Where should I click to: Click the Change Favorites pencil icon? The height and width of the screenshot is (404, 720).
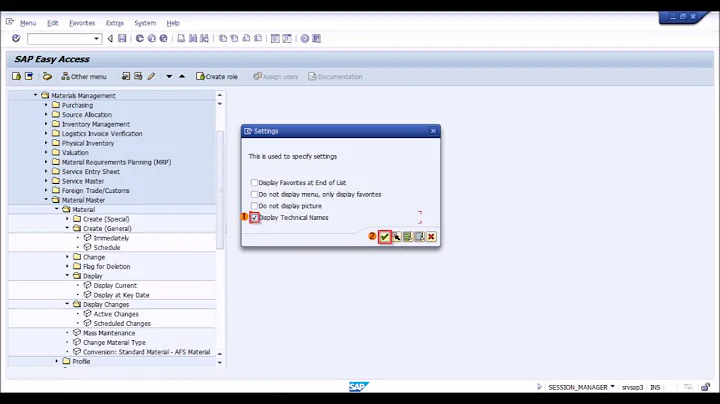click(x=151, y=76)
